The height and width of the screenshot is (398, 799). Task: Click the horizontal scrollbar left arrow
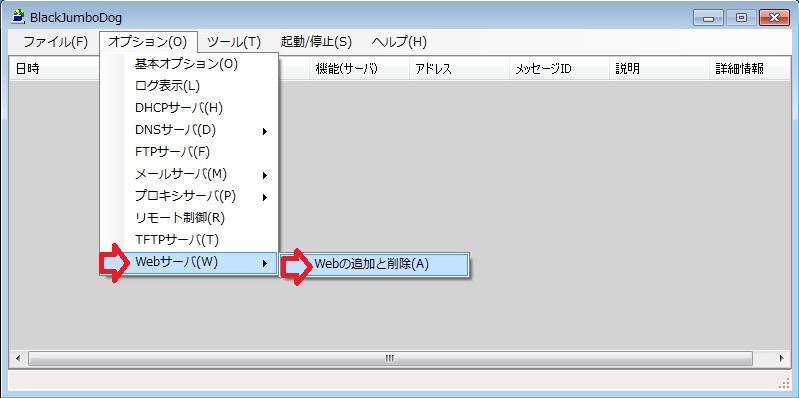point(18,358)
